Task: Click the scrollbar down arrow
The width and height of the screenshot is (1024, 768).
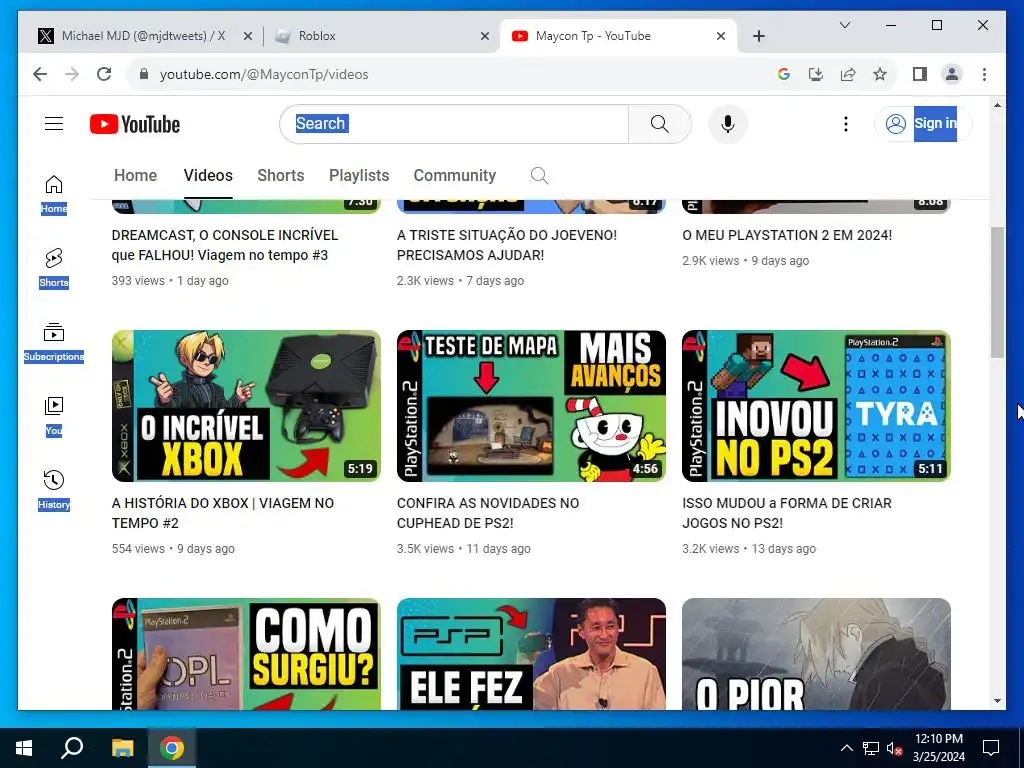Action: pyautogui.click(x=997, y=701)
